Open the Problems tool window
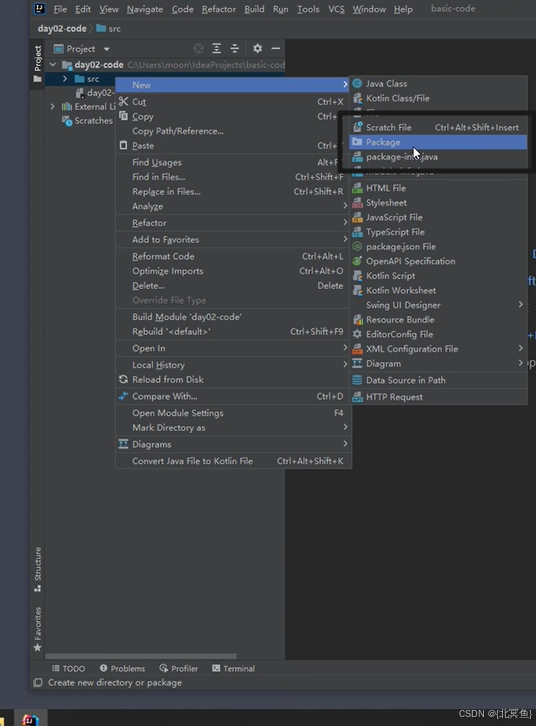Screen dimensions: 536x726 (122, 669)
